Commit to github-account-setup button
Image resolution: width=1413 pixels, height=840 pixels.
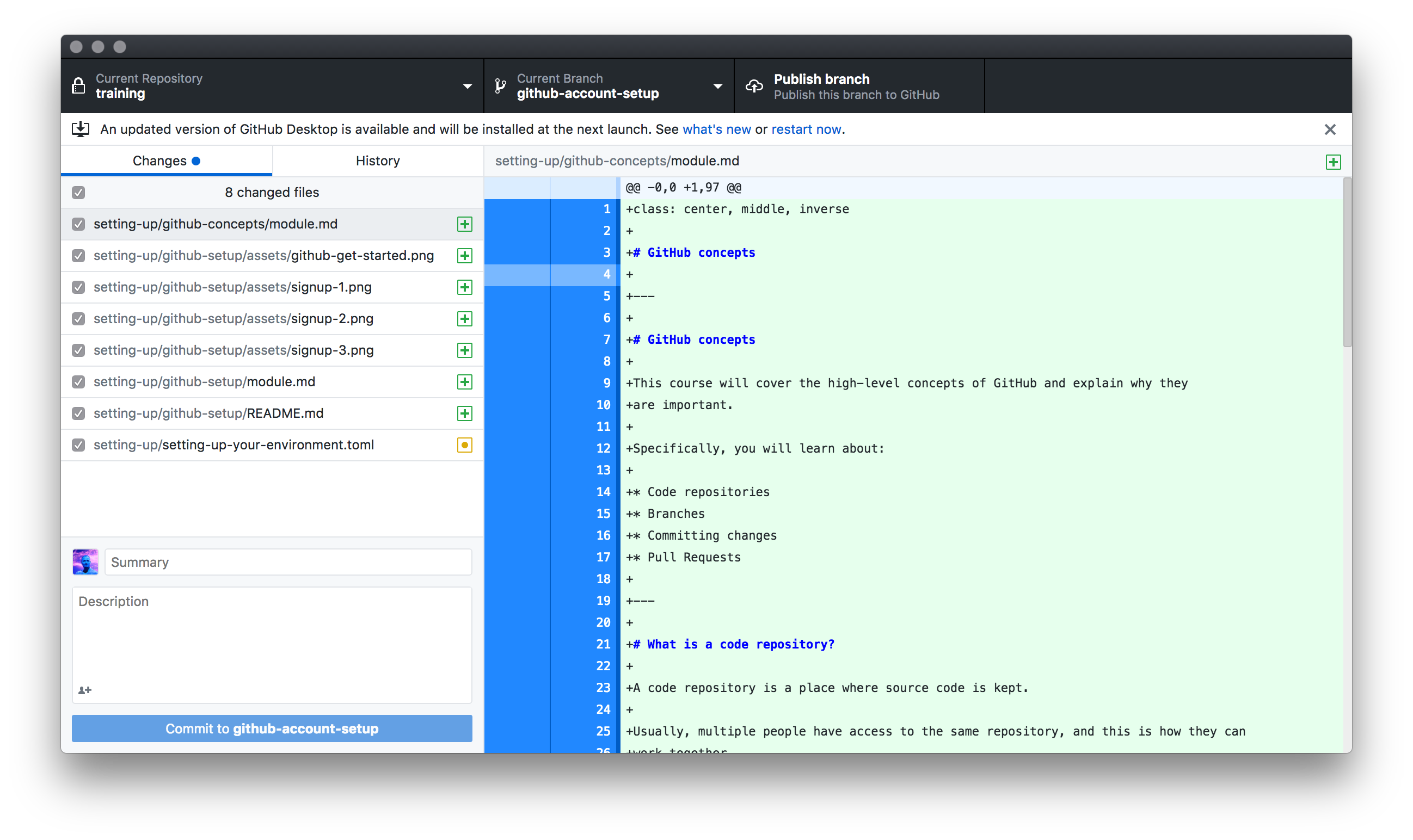[272, 728]
